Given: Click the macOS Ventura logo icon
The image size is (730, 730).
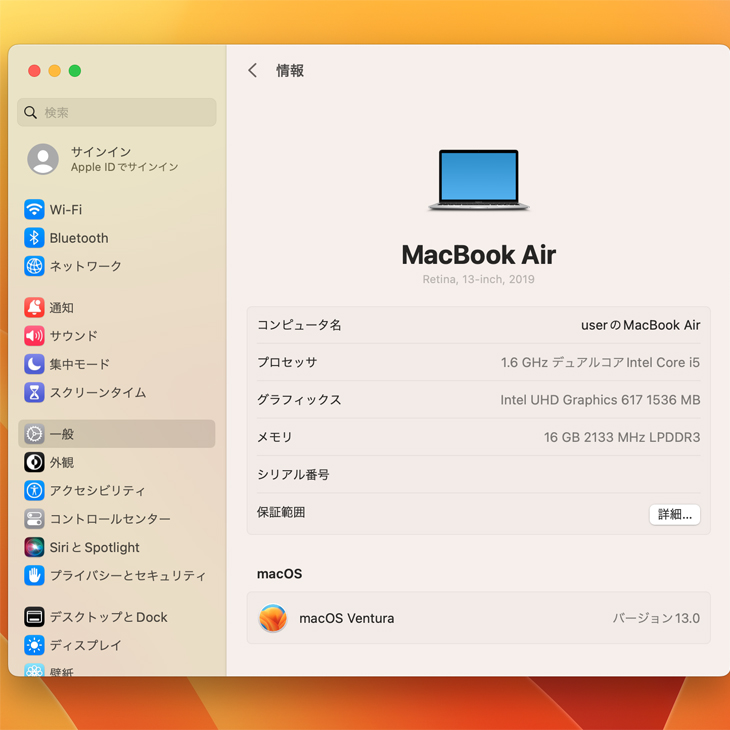Looking at the screenshot, I should 273,618.
